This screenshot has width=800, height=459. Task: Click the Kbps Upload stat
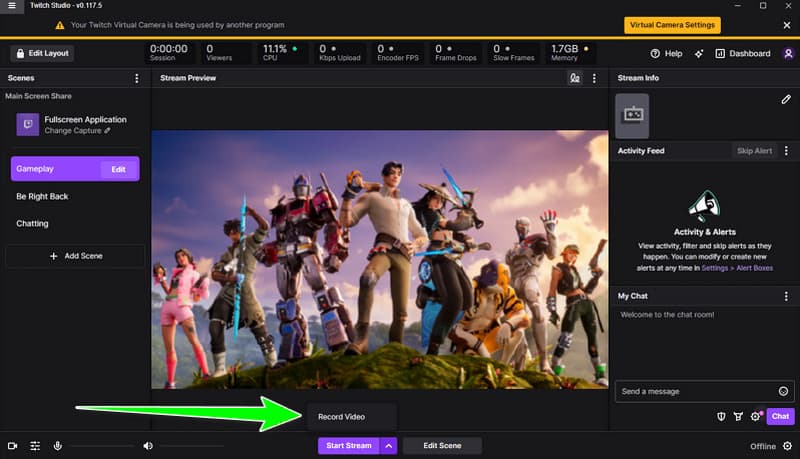coord(340,53)
